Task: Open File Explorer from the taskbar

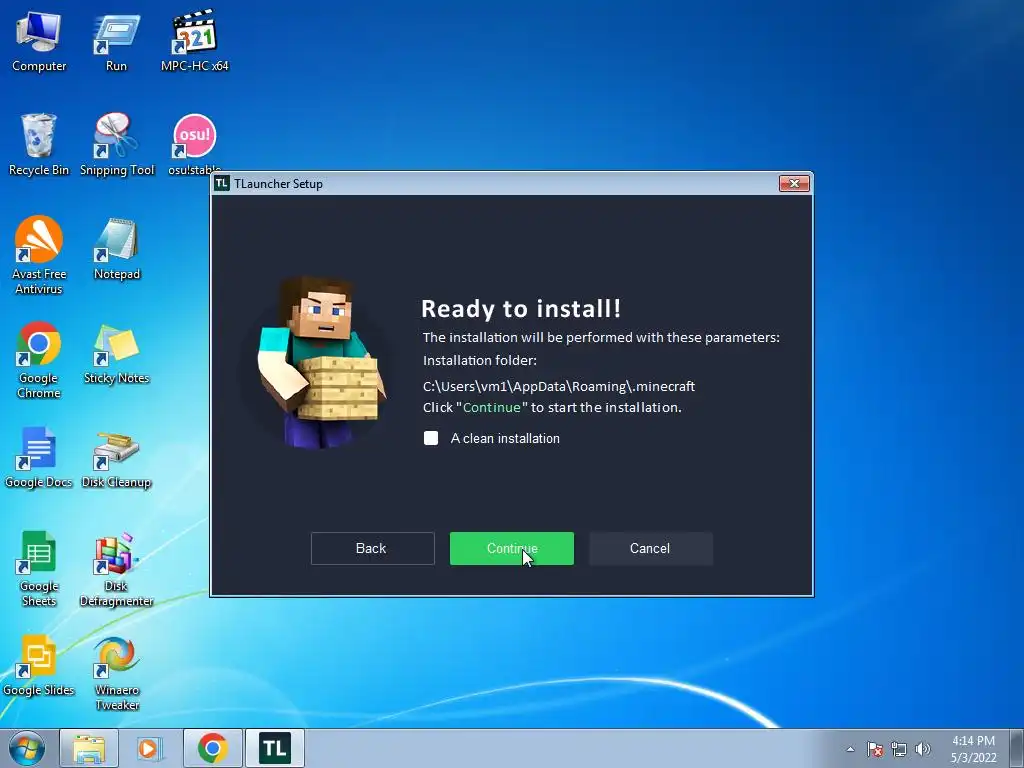Action: point(89,748)
